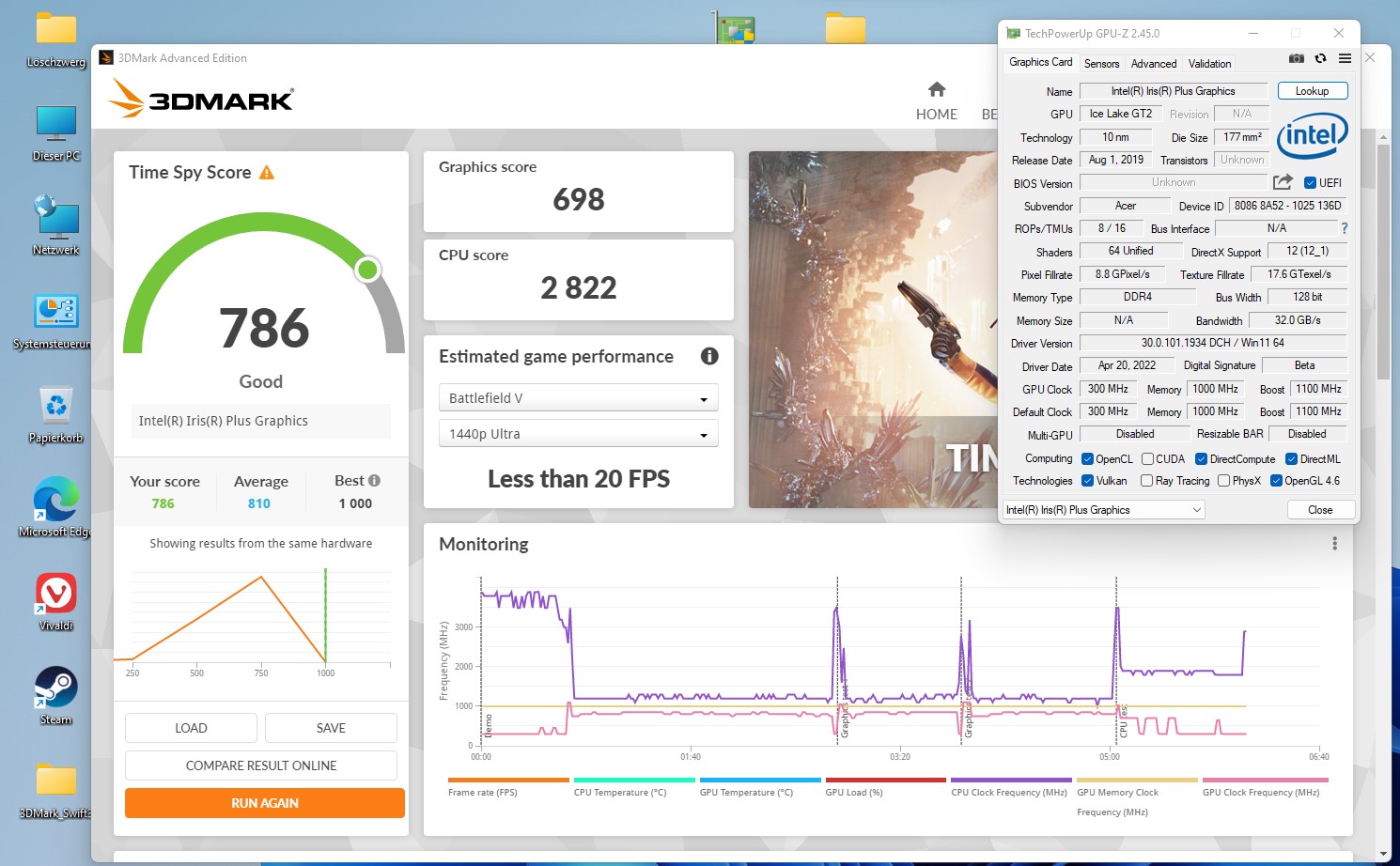Click Time Spy preview thumbnail image

872,330
